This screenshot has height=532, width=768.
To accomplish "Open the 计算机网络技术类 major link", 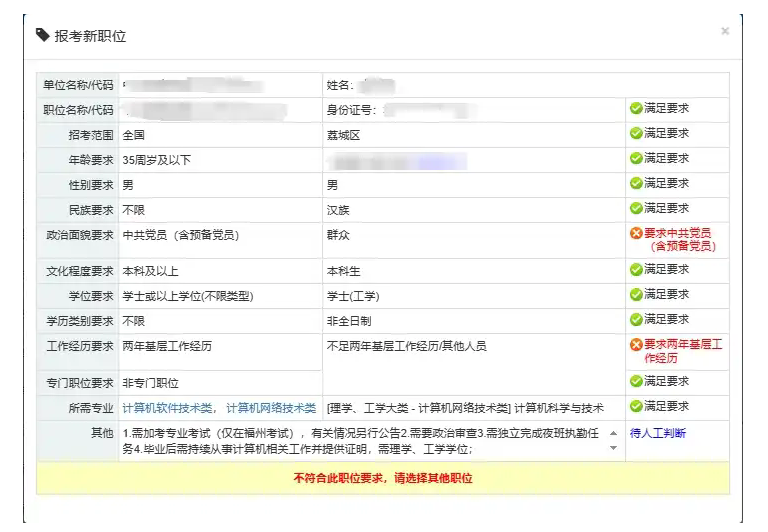I will (271, 408).
